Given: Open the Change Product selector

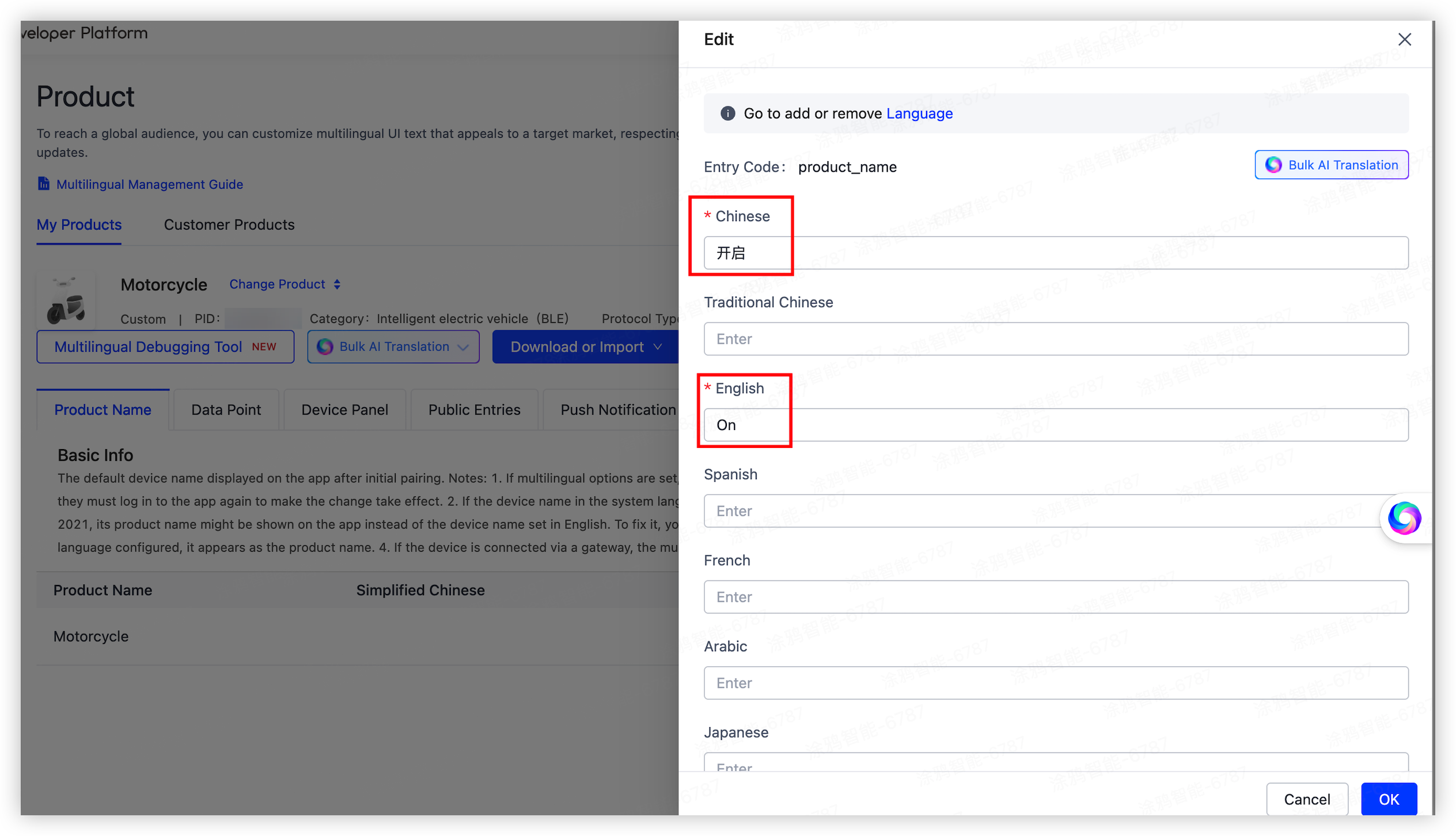Looking at the screenshot, I should pyautogui.click(x=285, y=284).
